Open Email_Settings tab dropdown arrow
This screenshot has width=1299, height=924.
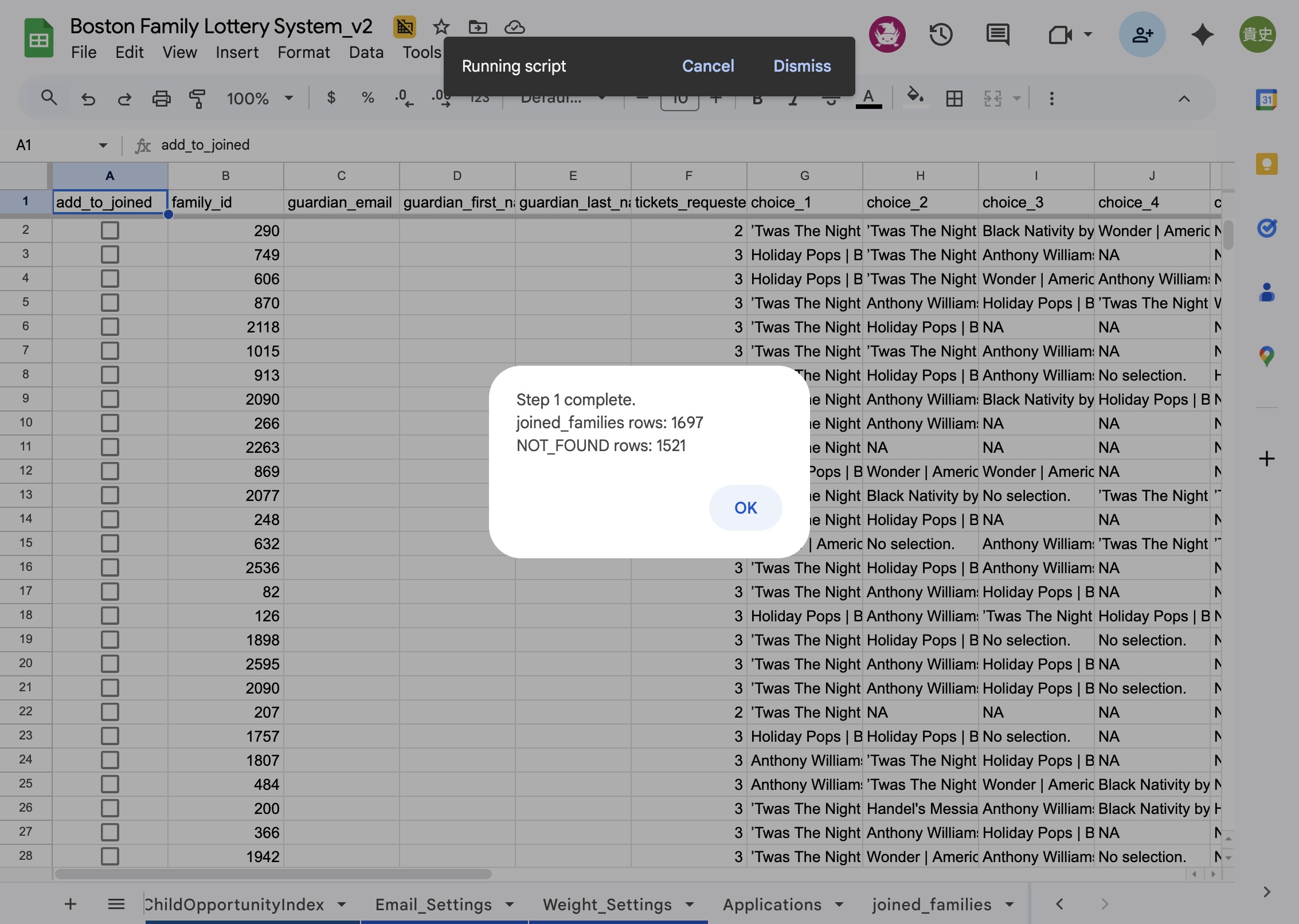510,905
